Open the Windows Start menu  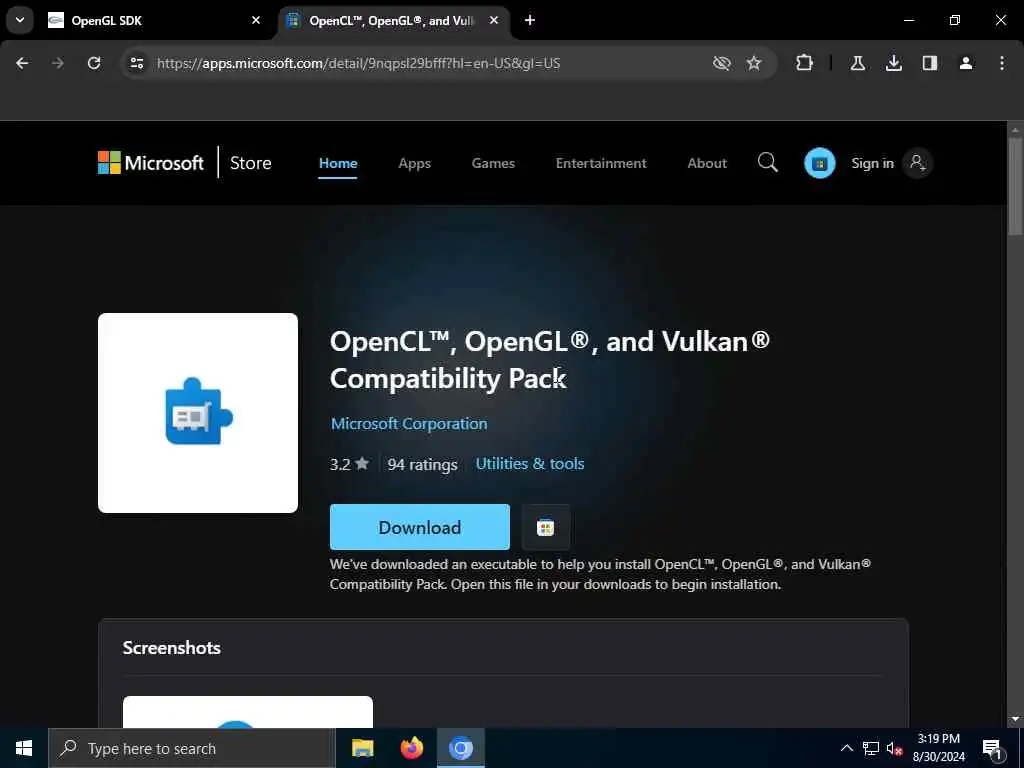coord(24,748)
